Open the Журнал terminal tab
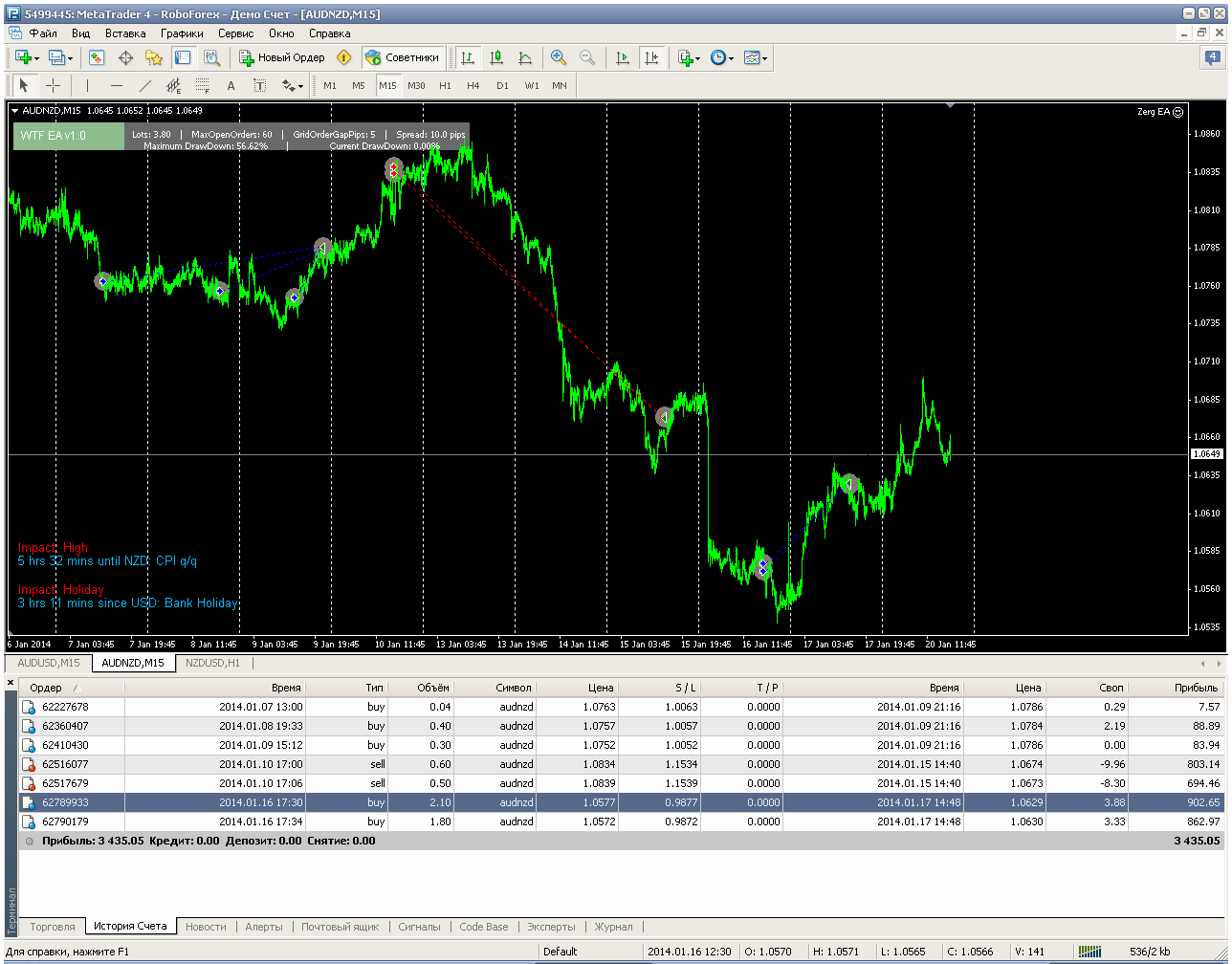 point(613,927)
